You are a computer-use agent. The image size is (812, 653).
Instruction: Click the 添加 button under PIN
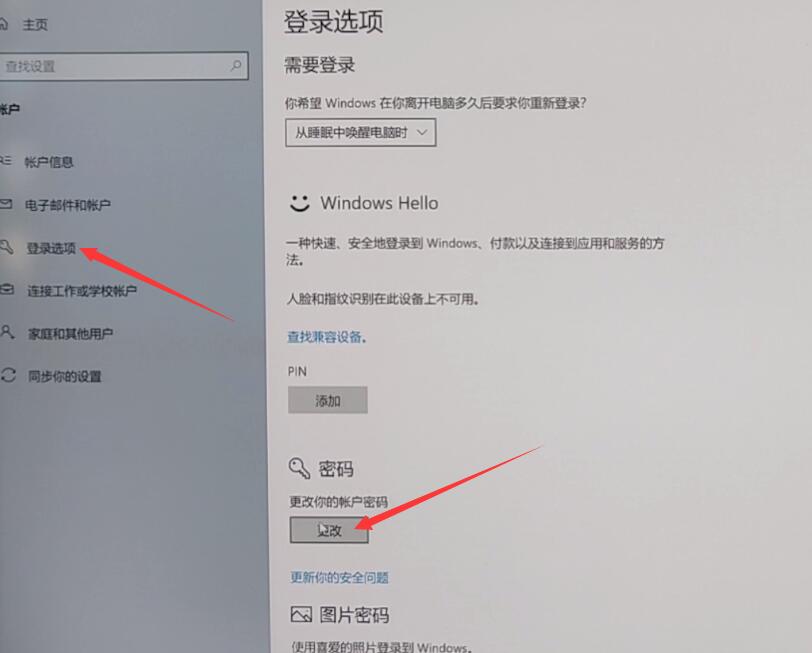[328, 400]
